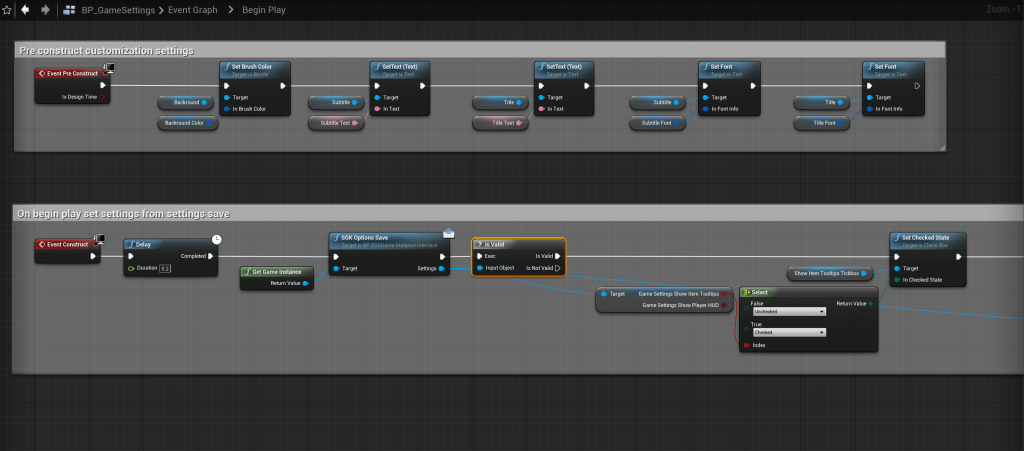Click the Backround variable node
This screenshot has width=1024, height=451.
tap(186, 102)
